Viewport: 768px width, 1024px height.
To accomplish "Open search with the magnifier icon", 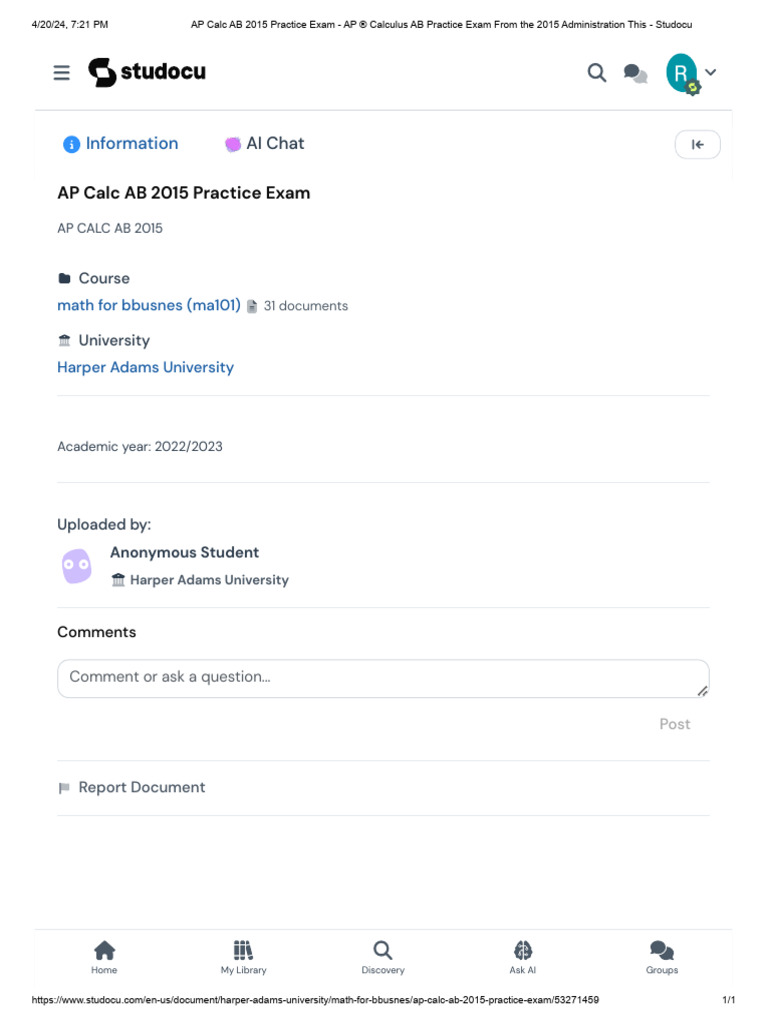I will pyautogui.click(x=596, y=72).
